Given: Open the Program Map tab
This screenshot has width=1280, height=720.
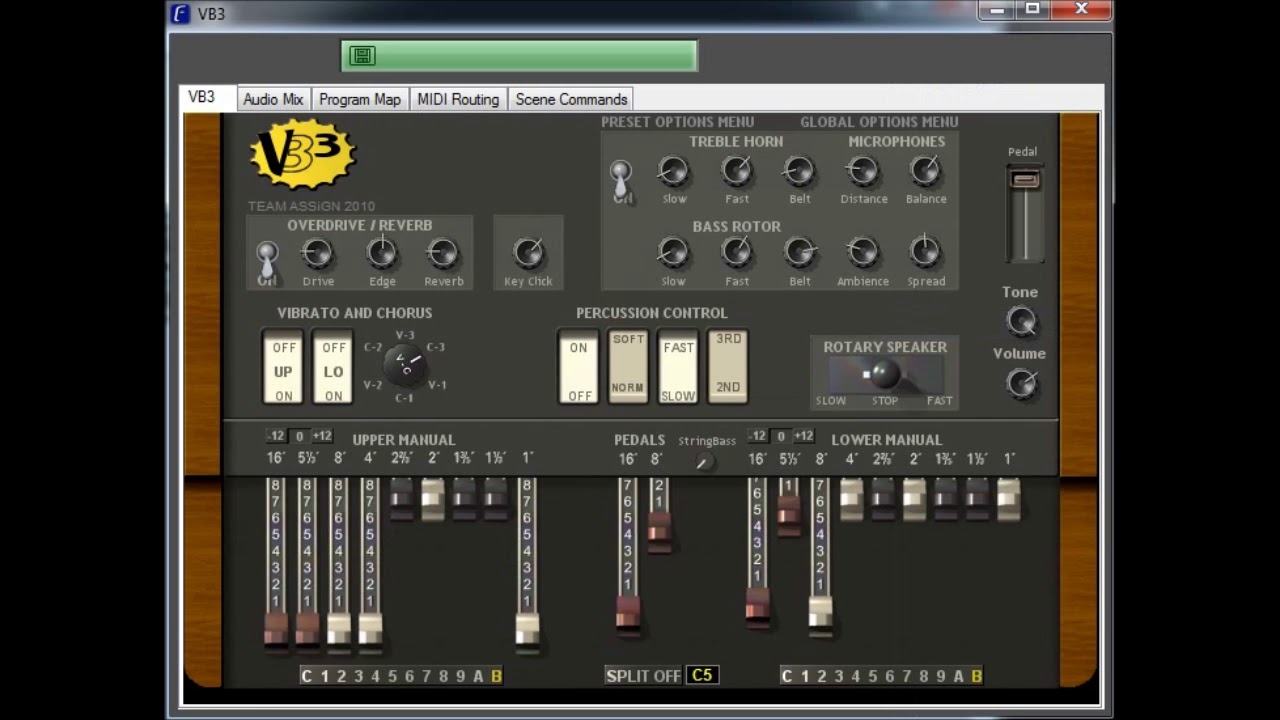Looking at the screenshot, I should point(360,99).
